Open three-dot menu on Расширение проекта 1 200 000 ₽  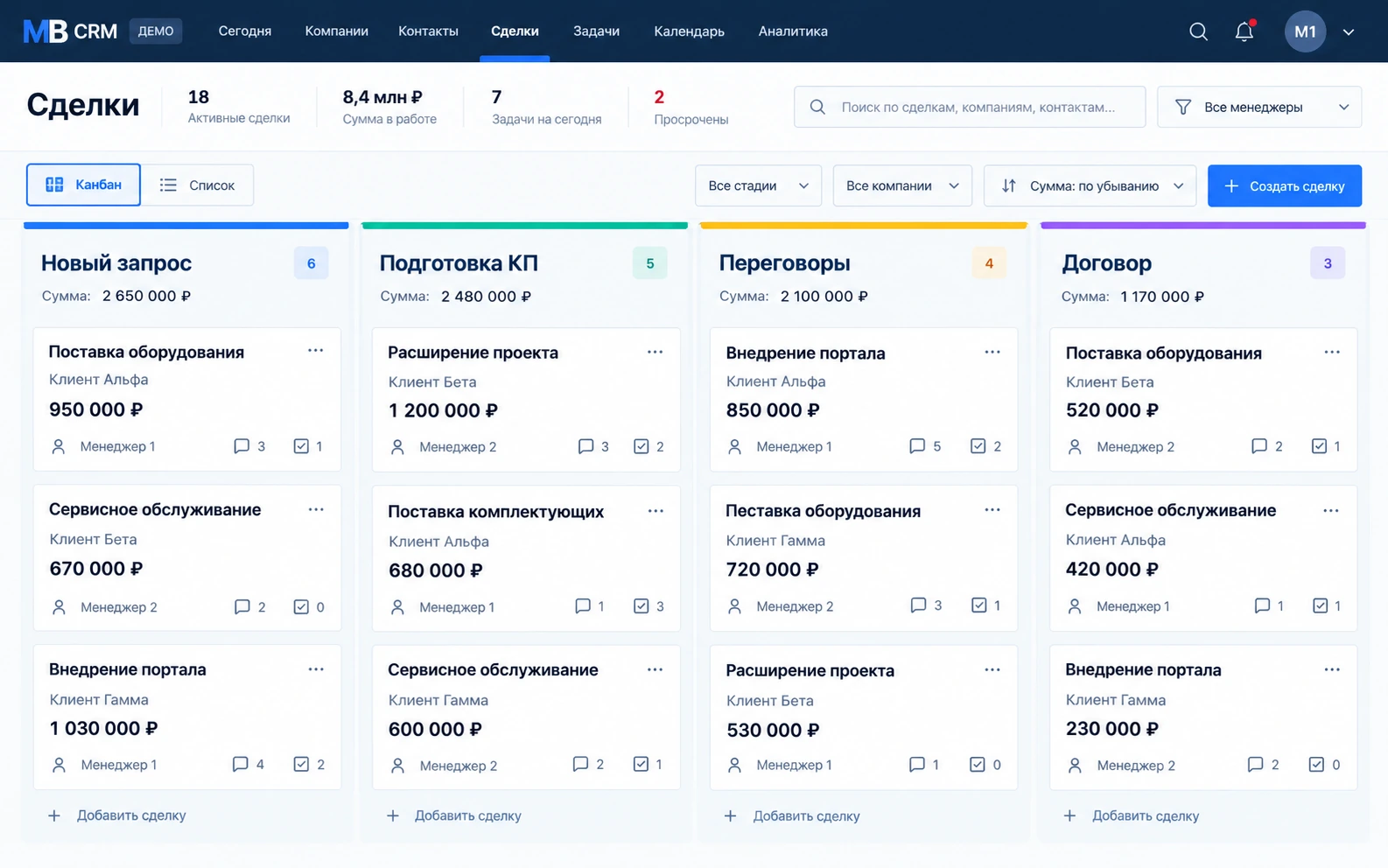655,352
